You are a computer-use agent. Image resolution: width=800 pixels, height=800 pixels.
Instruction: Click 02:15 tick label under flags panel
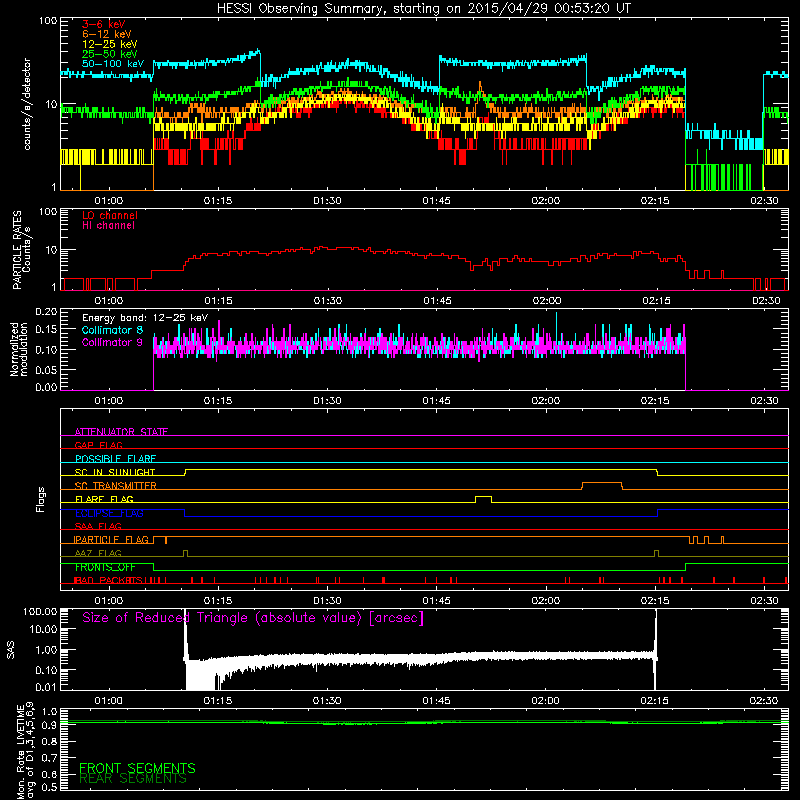tap(655, 601)
